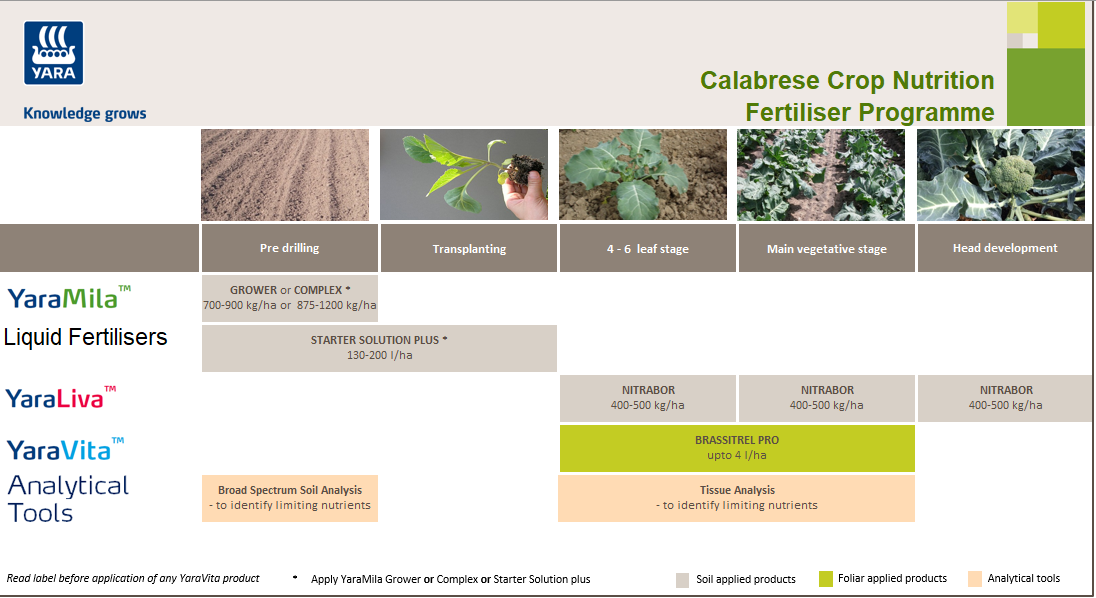Click the Foliar applied products green swatch
This screenshot has width=1096, height=598.
coord(826,579)
